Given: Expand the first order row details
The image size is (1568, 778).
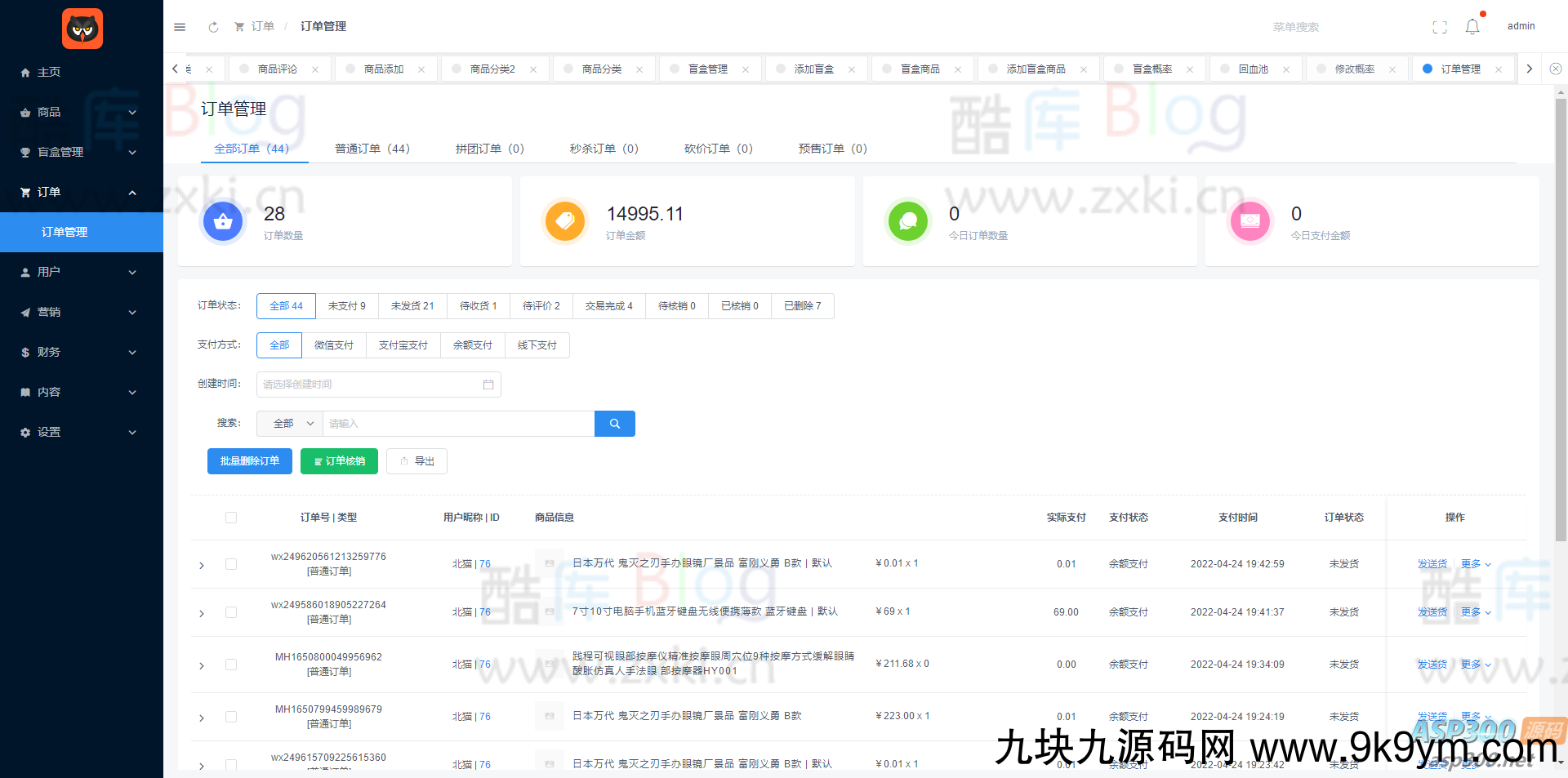Looking at the screenshot, I should 201,564.
